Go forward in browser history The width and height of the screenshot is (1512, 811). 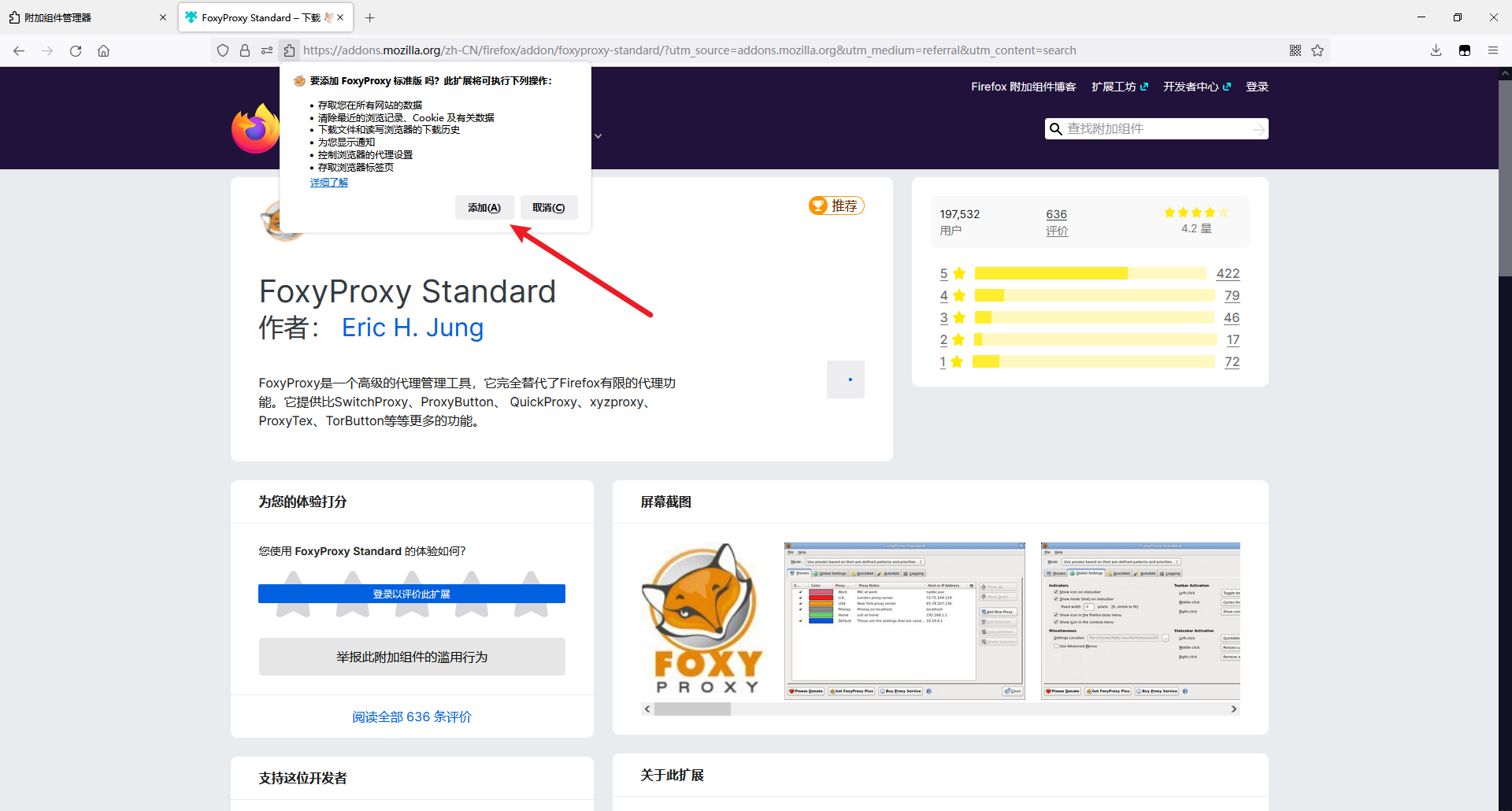tap(47, 50)
